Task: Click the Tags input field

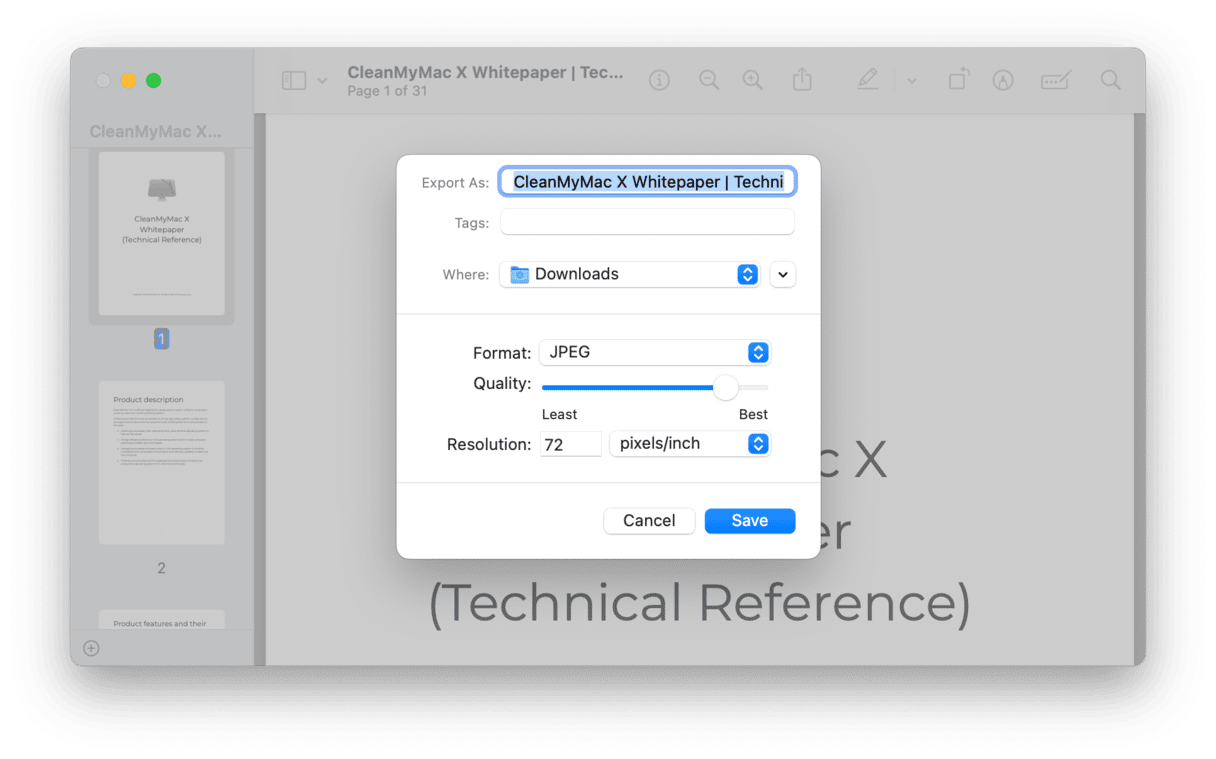Action: 648,223
